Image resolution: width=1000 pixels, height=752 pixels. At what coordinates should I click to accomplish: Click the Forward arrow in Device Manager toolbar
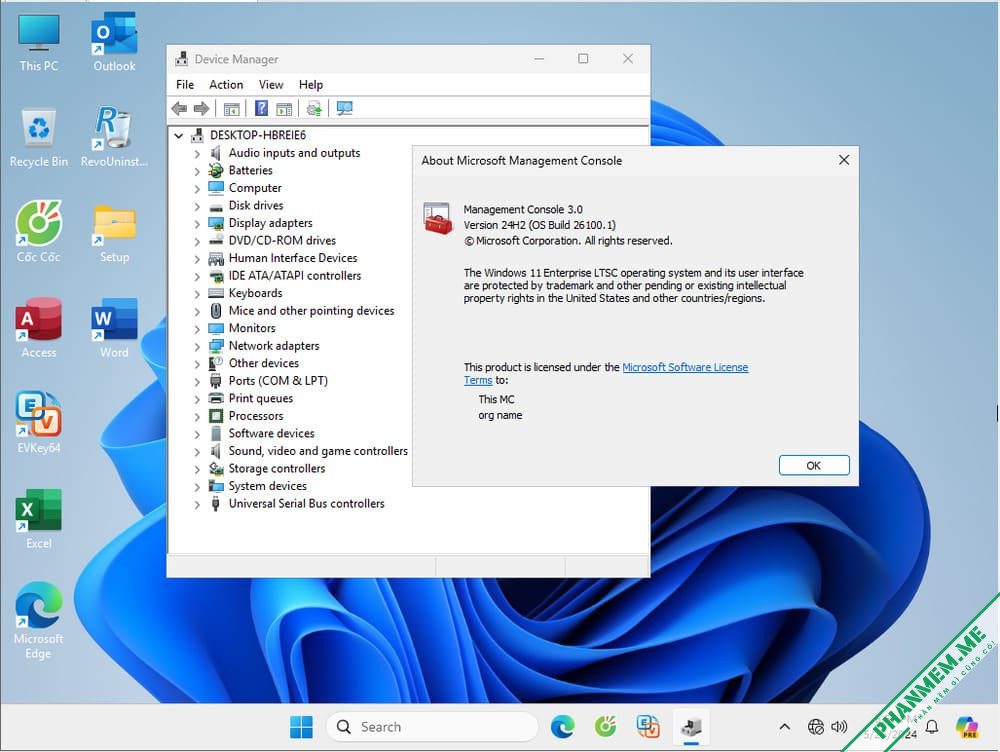pyautogui.click(x=201, y=108)
